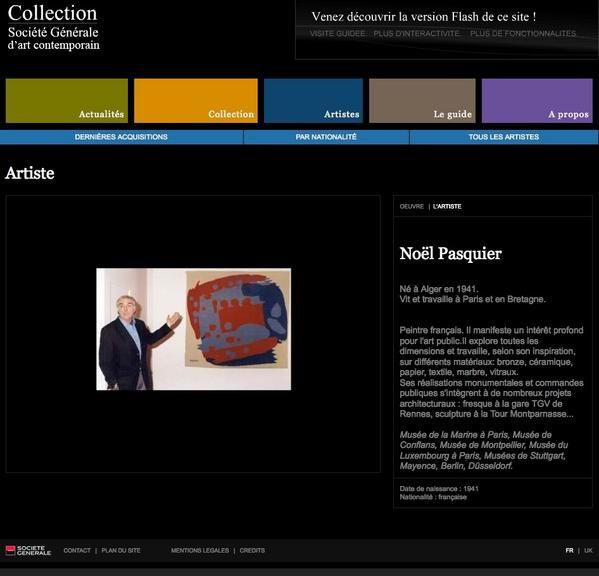Screen dimensions: 599x576
Task: Click the 'Visite guidée' banner text
Action: (337, 34)
